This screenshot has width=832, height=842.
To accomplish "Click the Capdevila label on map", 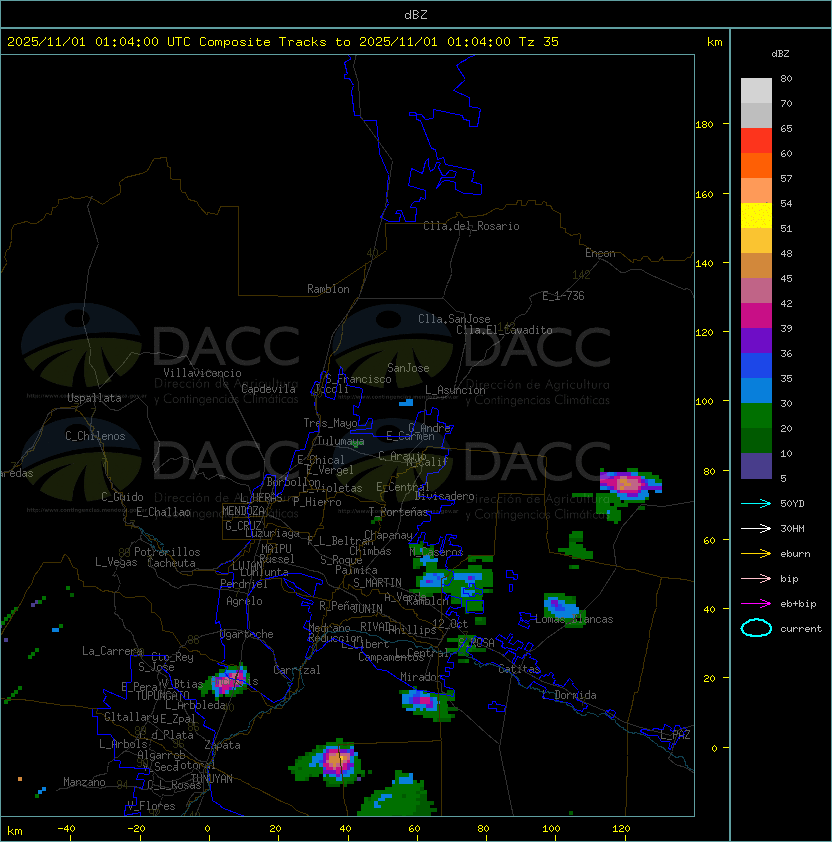I will [268, 389].
